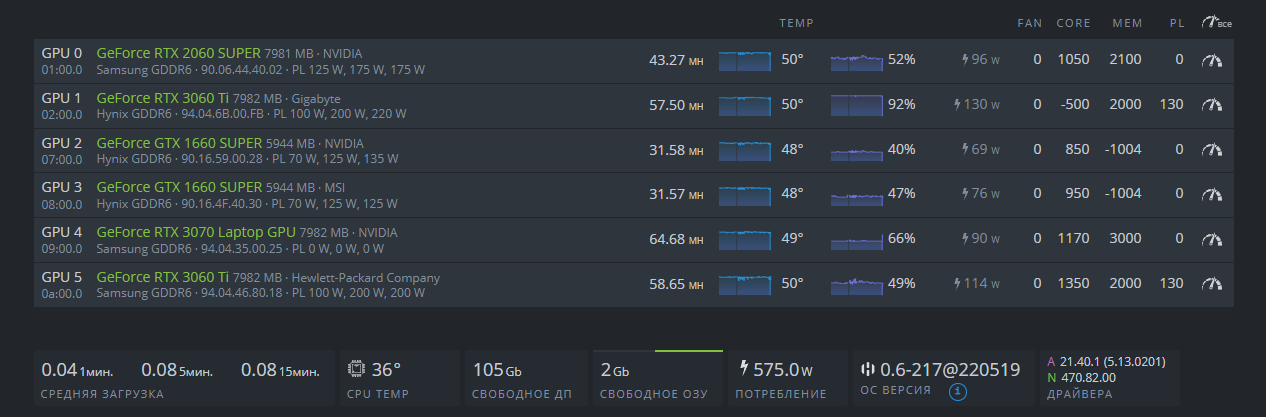Click GPU 4 overclock gauge icon
The height and width of the screenshot is (417, 1266).
click(x=1212, y=238)
